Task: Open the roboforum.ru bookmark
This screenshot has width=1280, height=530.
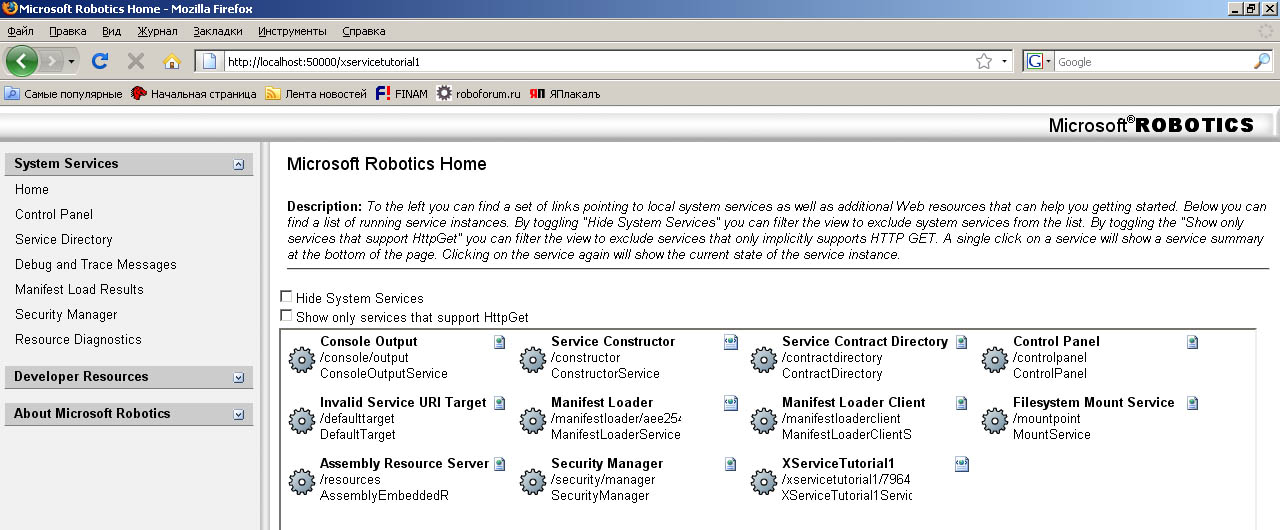Action: click(479, 94)
